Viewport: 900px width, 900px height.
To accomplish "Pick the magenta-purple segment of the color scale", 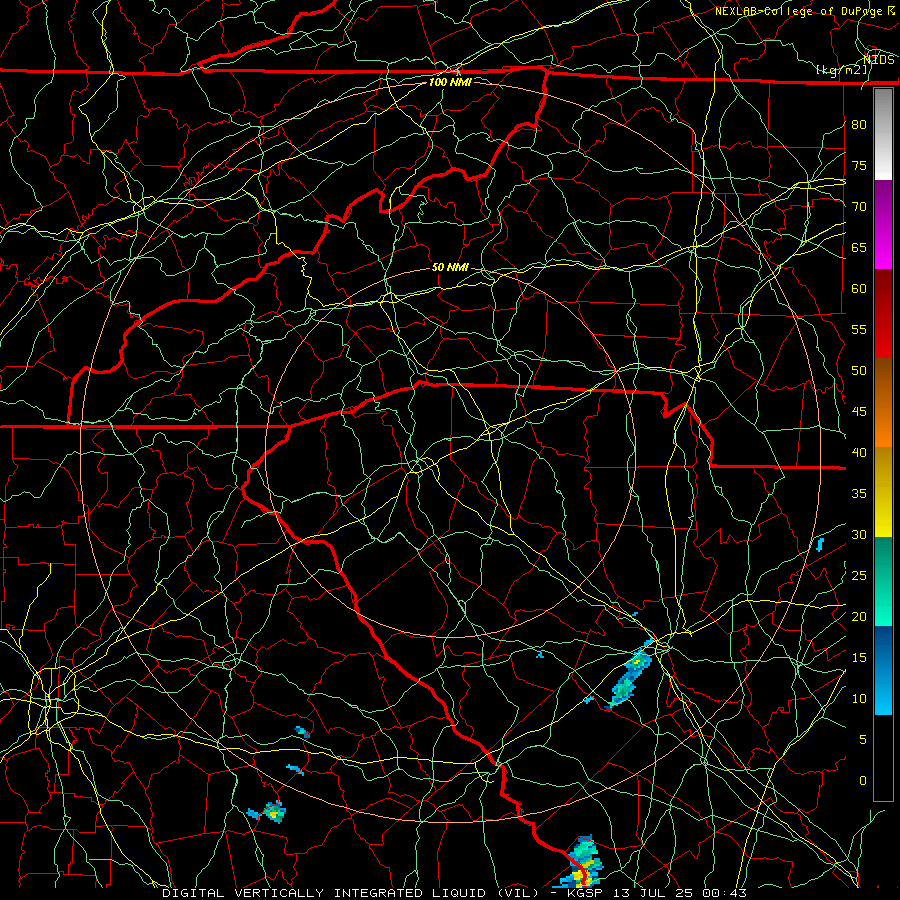I will coord(883,224).
